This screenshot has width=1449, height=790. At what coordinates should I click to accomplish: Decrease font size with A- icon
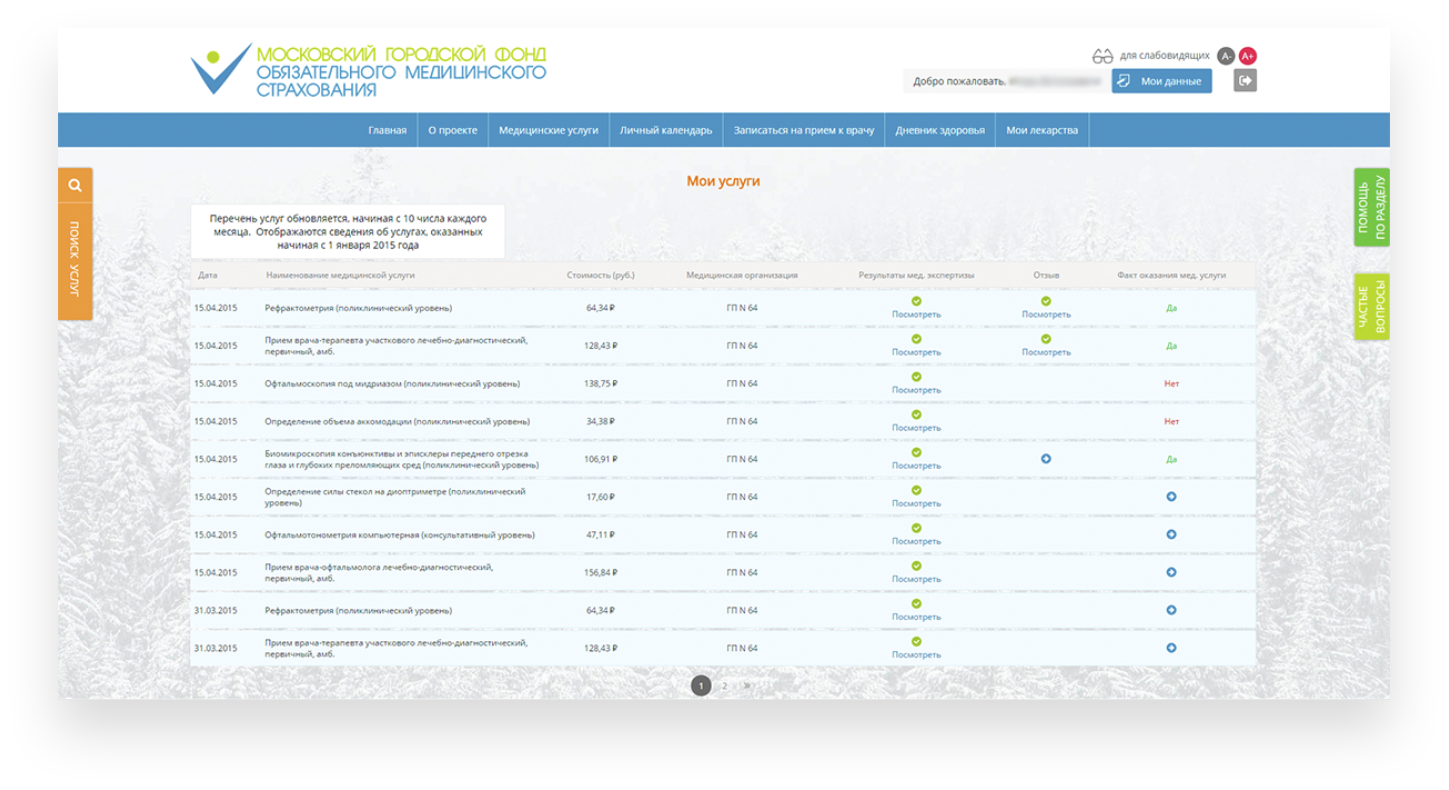click(x=1226, y=56)
